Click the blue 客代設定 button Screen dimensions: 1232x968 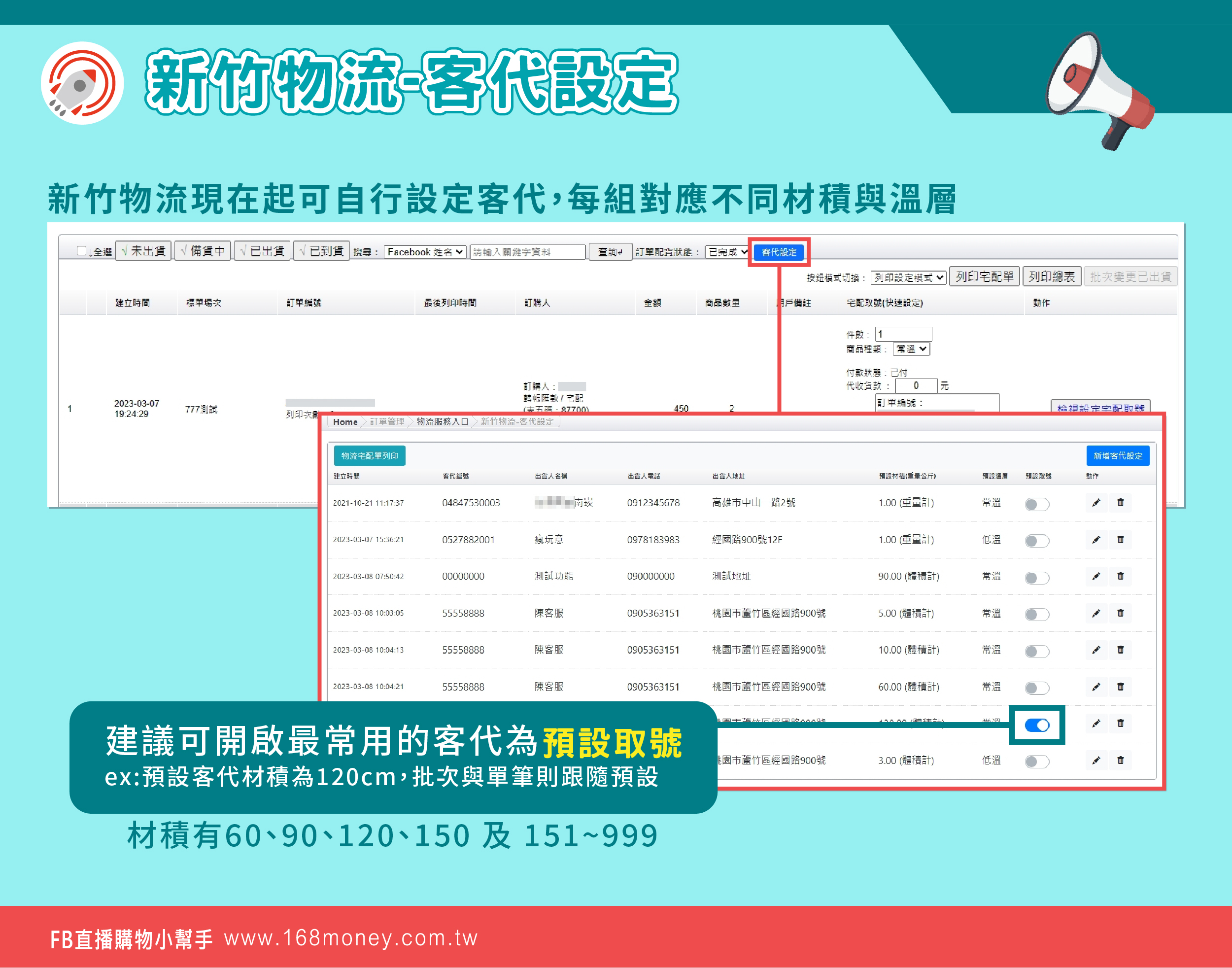779,252
